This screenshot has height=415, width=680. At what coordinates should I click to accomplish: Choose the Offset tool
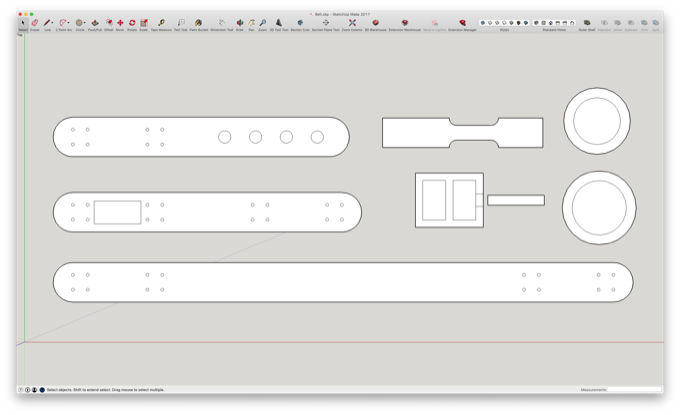109,25
